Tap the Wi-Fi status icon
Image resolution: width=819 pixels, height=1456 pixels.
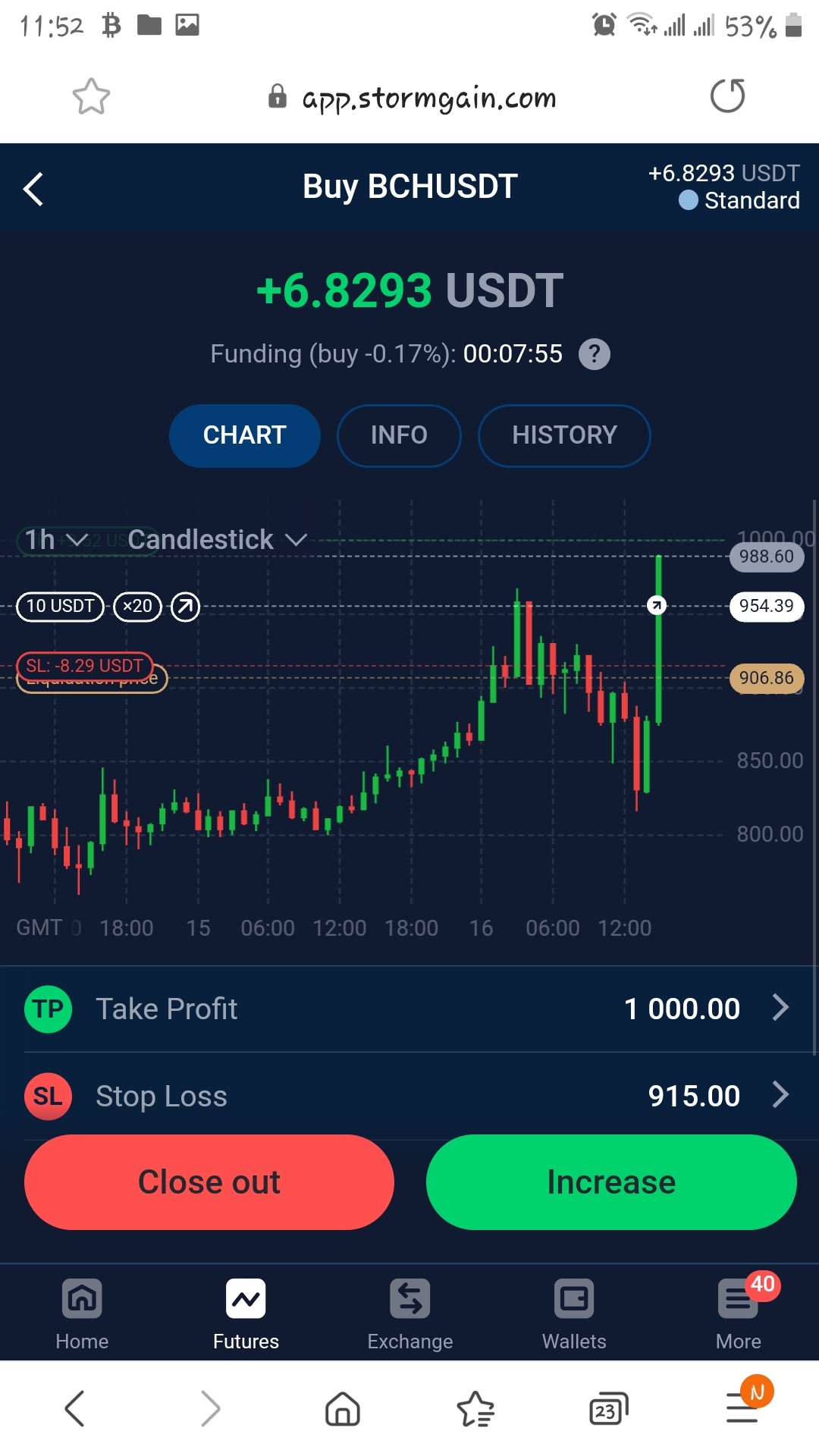[642, 25]
